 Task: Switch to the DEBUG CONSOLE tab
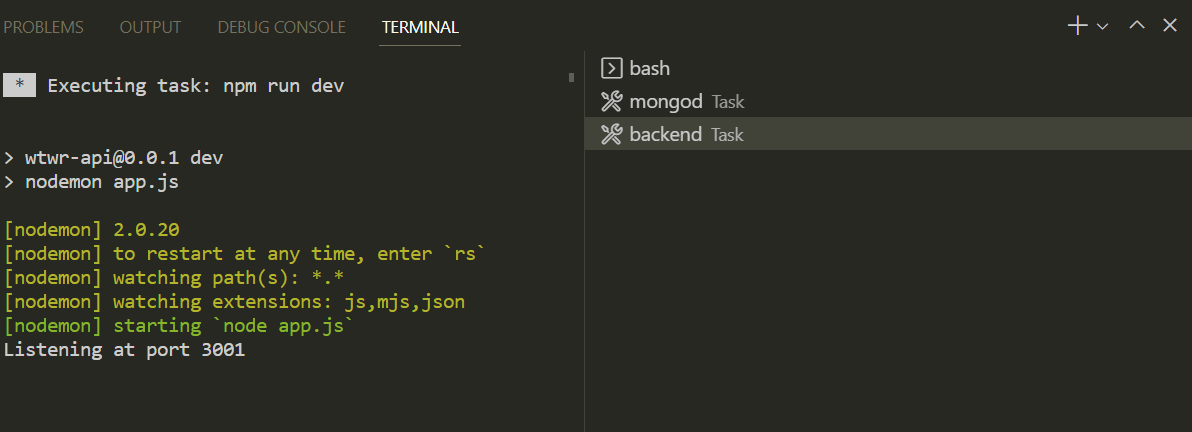click(x=281, y=27)
